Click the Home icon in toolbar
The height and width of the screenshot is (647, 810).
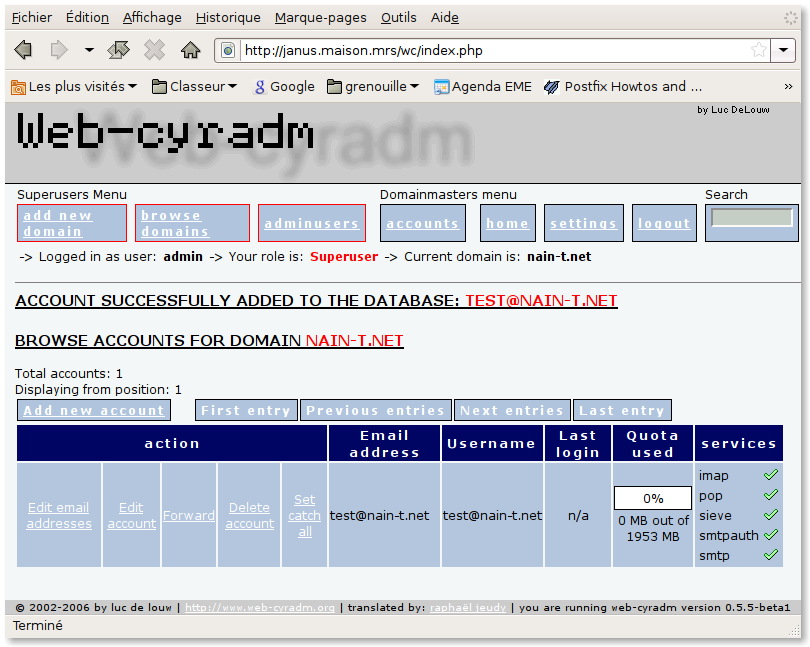point(190,50)
